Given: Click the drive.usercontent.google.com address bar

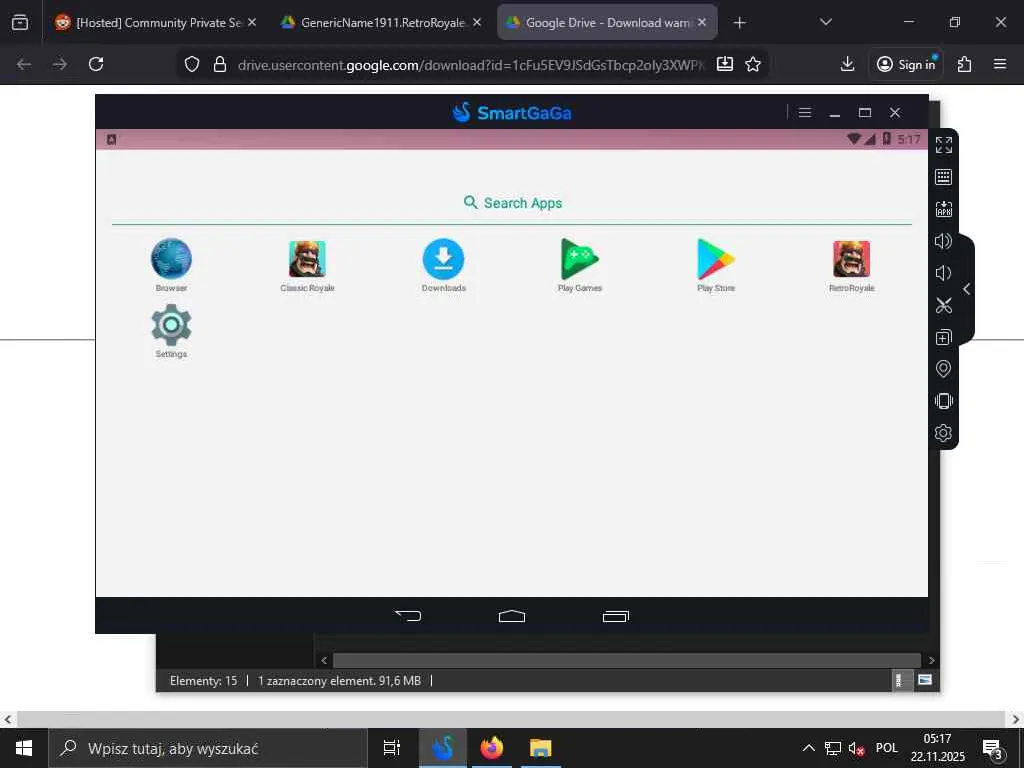Looking at the screenshot, I should pos(470,65).
